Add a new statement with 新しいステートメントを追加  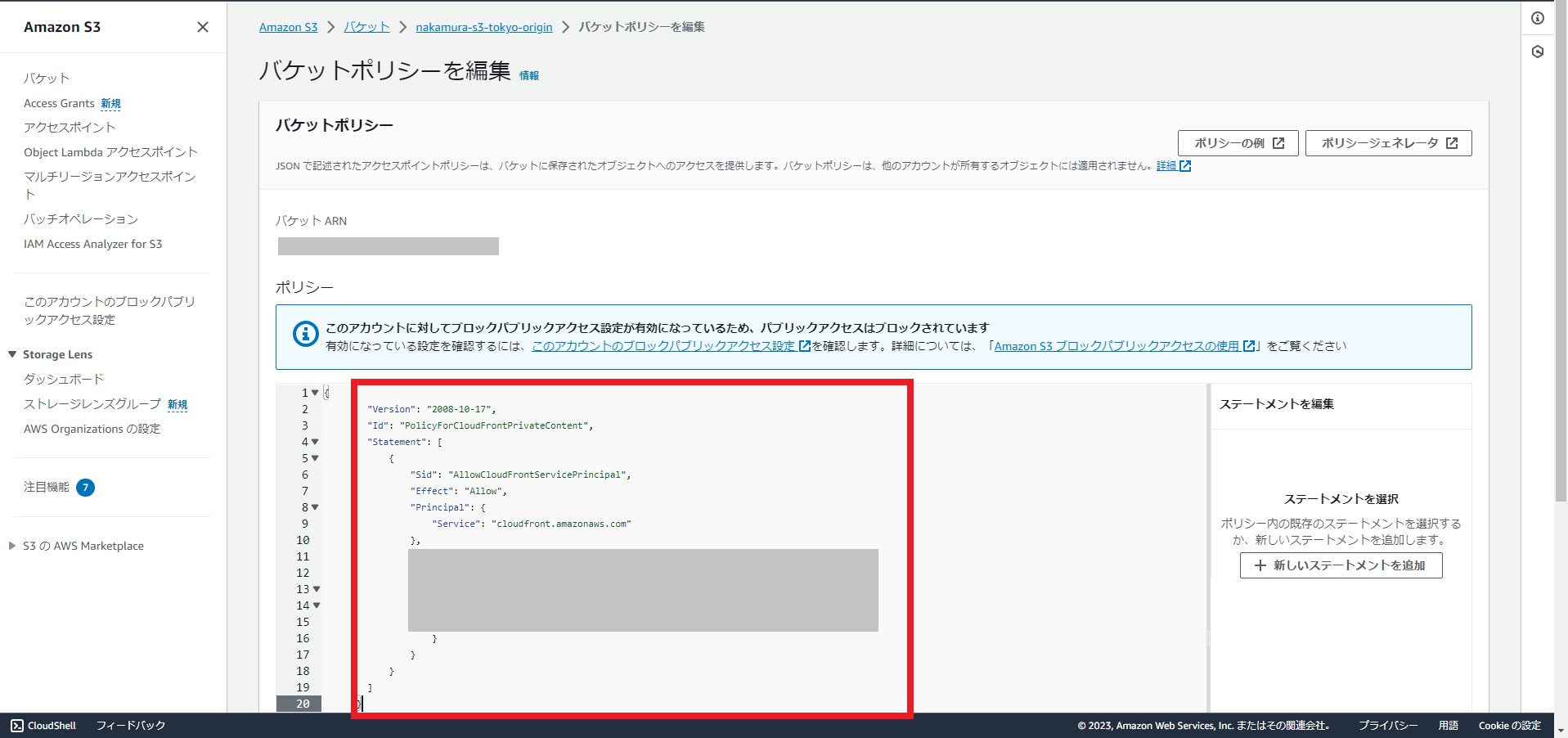(x=1341, y=565)
